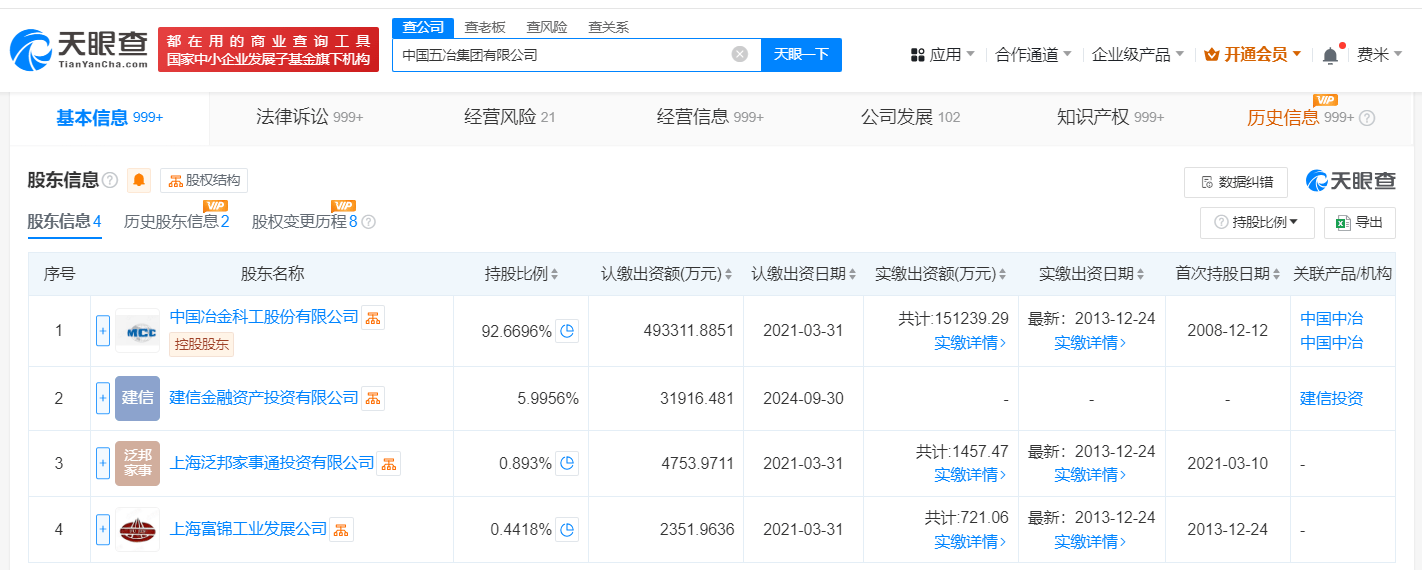This screenshot has height=570, width=1422.
Task: Expand row 1 with the plus button
Action: coord(102,331)
